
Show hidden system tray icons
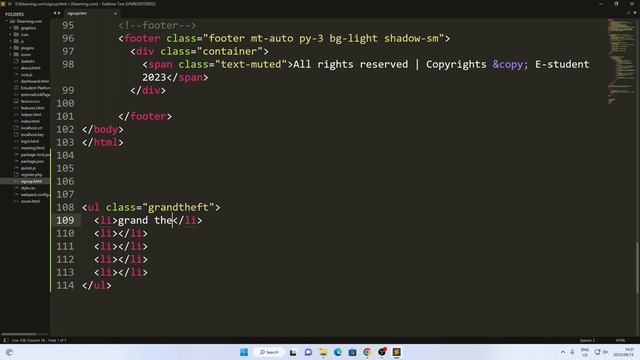563,352
